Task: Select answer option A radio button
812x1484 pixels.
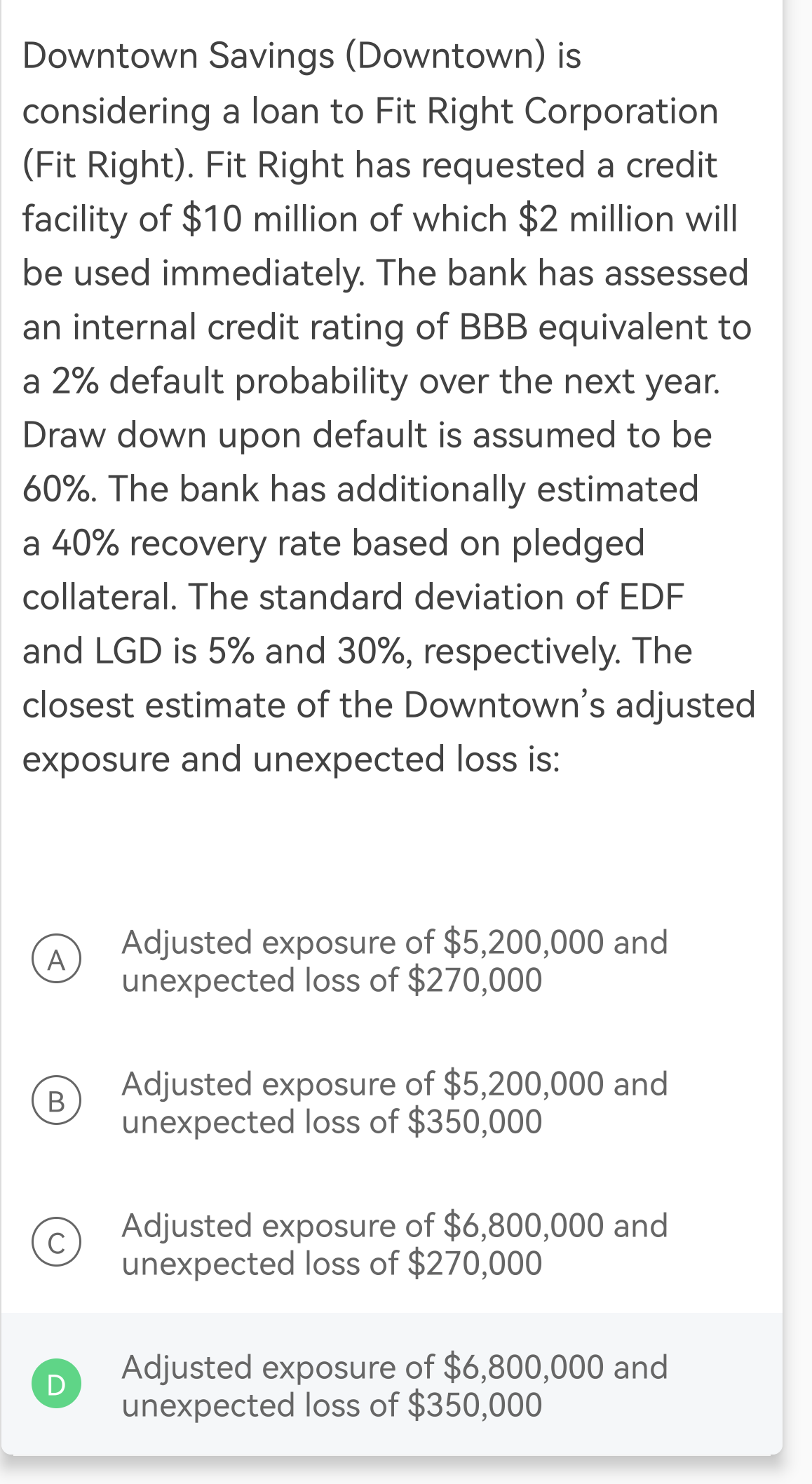Action: (x=56, y=959)
